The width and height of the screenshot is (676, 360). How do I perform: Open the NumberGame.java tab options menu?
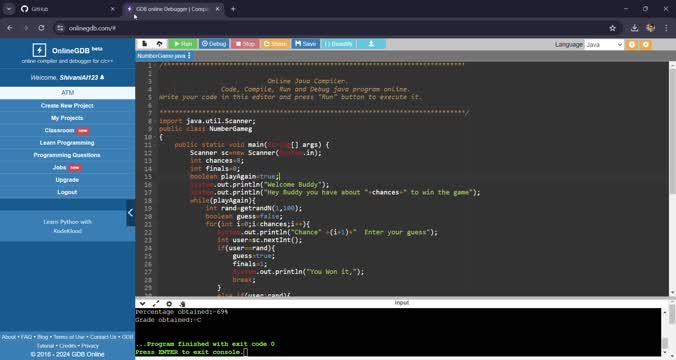point(189,56)
